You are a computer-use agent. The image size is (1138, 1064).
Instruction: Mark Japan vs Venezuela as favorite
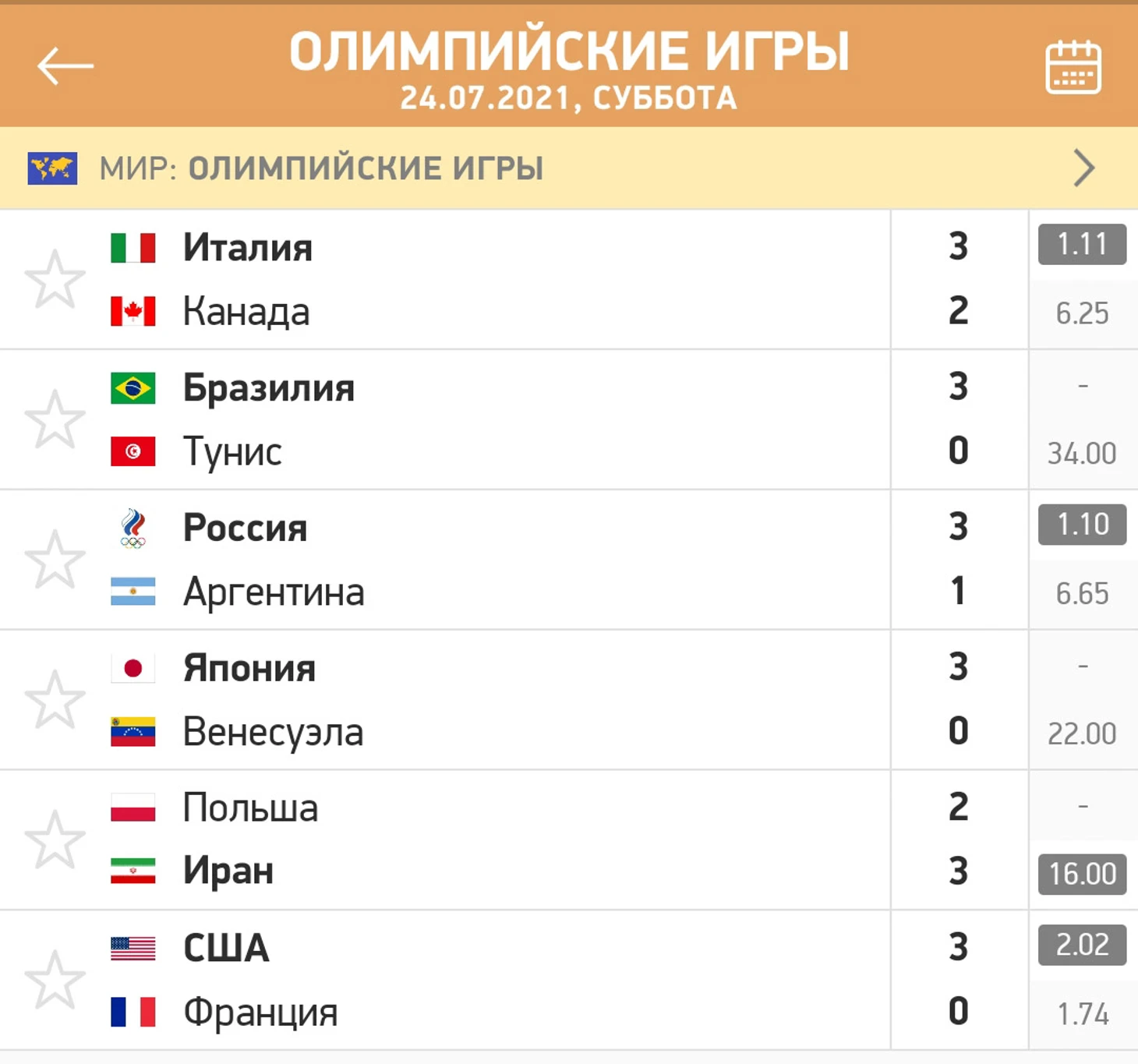(x=55, y=699)
